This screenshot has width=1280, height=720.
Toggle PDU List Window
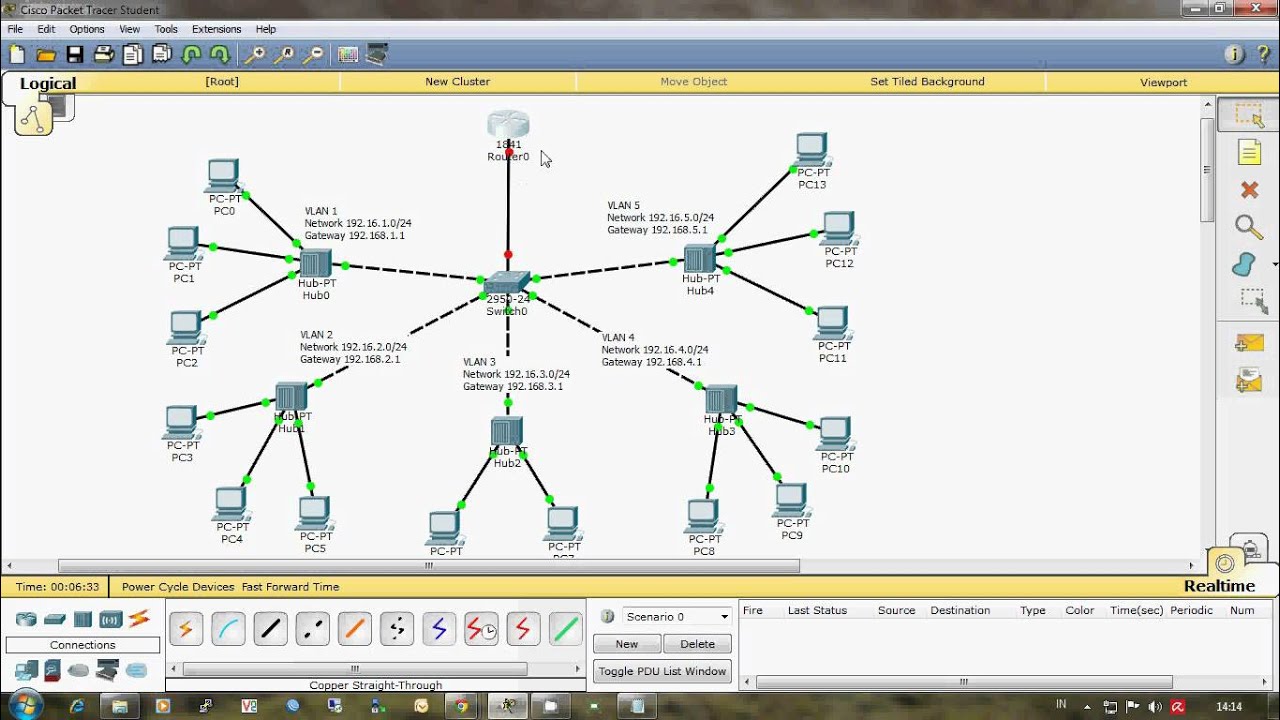(662, 671)
